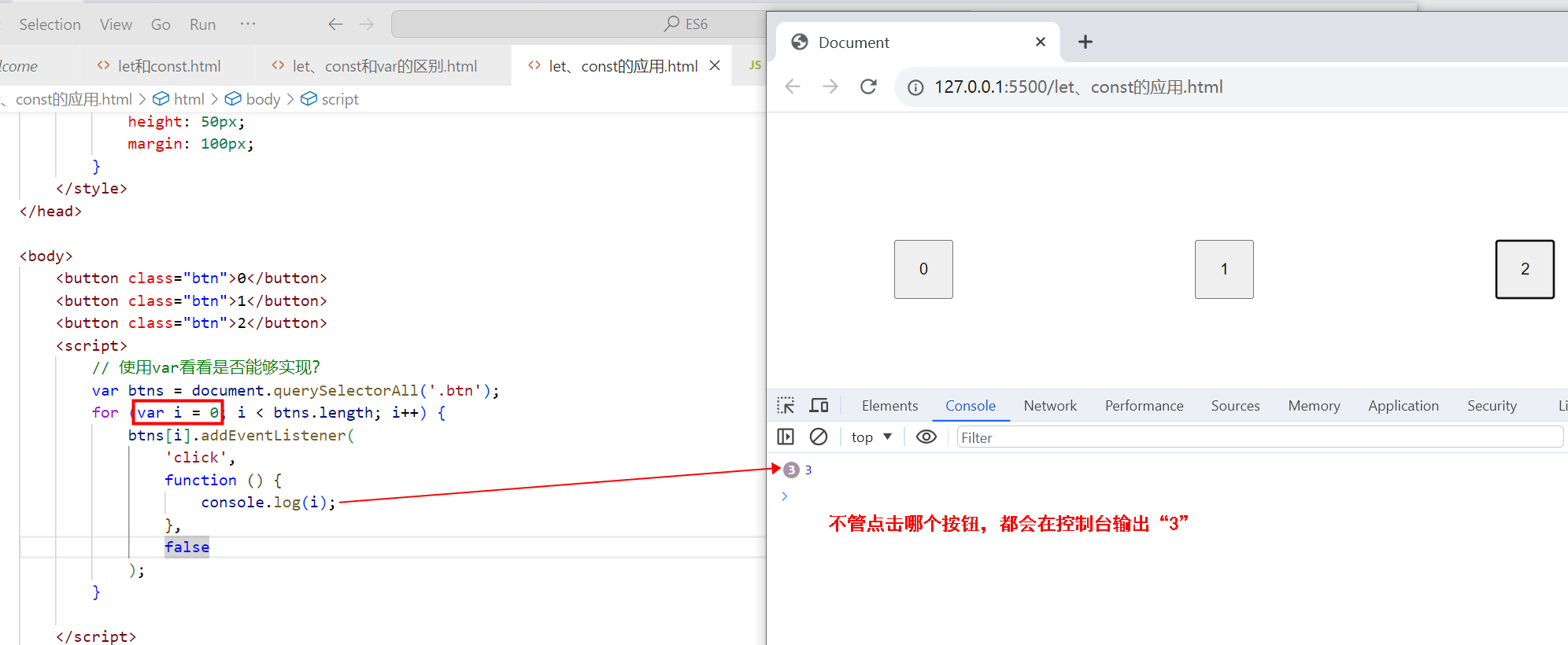The height and width of the screenshot is (645, 1568).
Task: Open the Security tab in DevTools
Action: click(x=1492, y=406)
